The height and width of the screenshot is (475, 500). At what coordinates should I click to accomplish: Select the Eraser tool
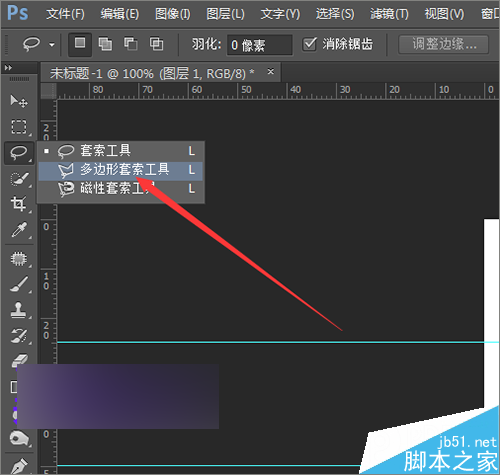pos(20,360)
